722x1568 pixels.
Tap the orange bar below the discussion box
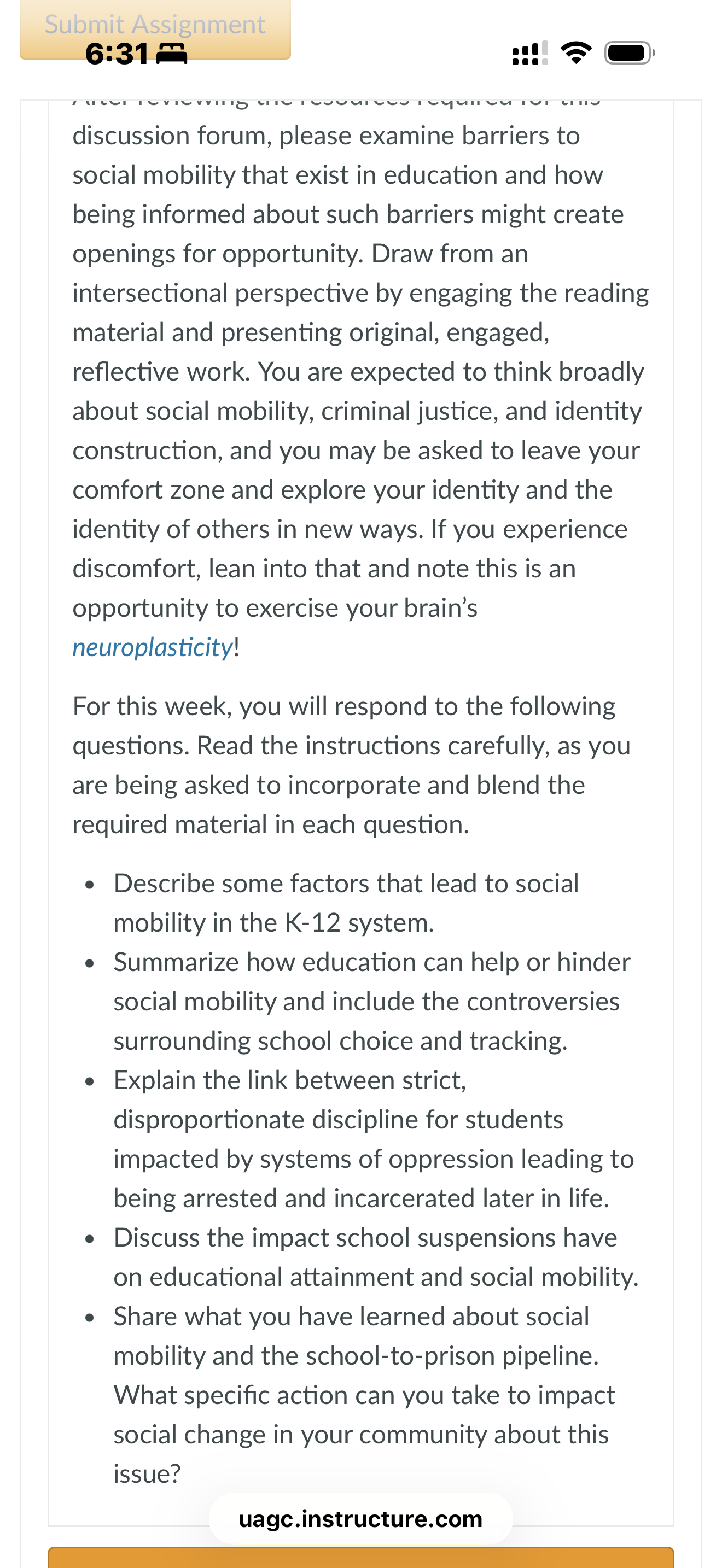pos(361,1557)
